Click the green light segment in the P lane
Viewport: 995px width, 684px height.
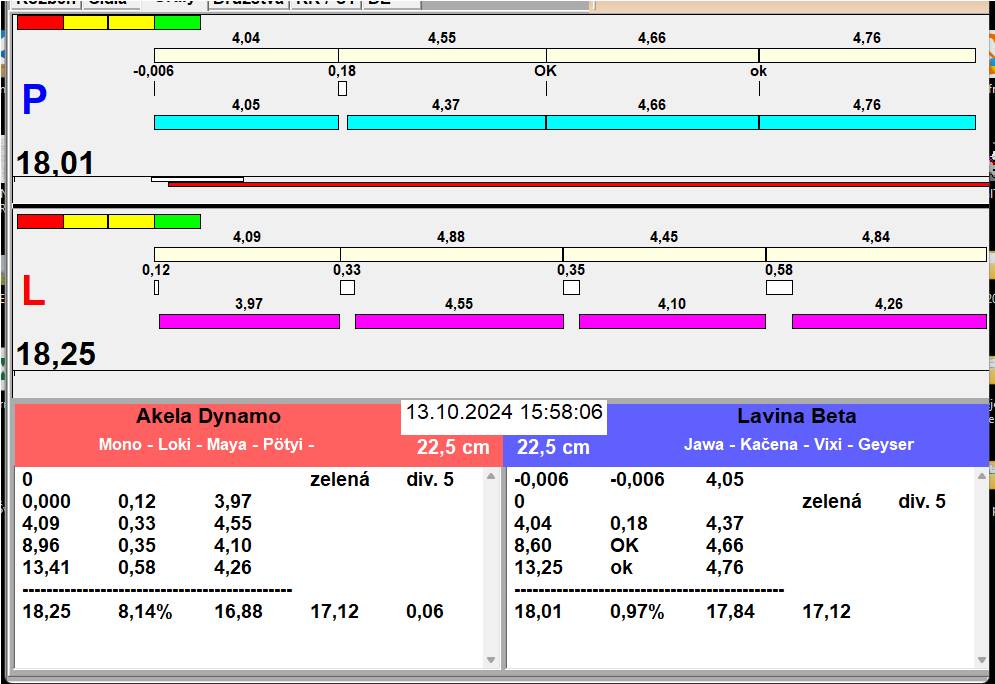coord(177,22)
